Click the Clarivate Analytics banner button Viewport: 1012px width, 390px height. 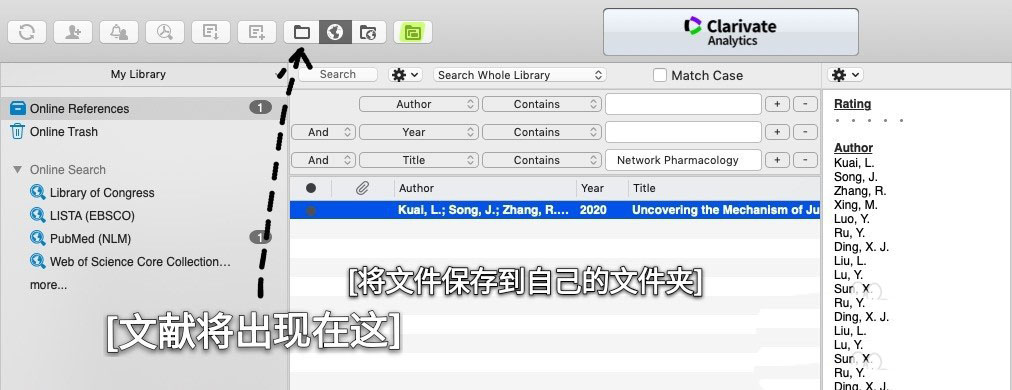(731, 32)
